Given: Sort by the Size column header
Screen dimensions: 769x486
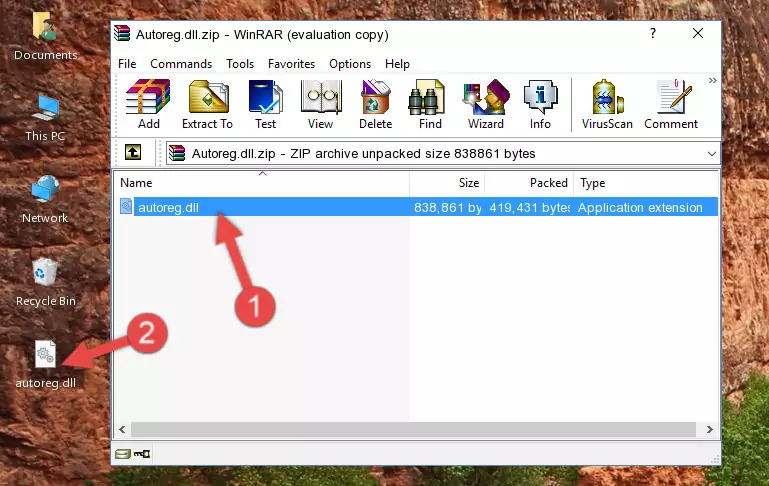Looking at the screenshot, I should tap(447, 183).
